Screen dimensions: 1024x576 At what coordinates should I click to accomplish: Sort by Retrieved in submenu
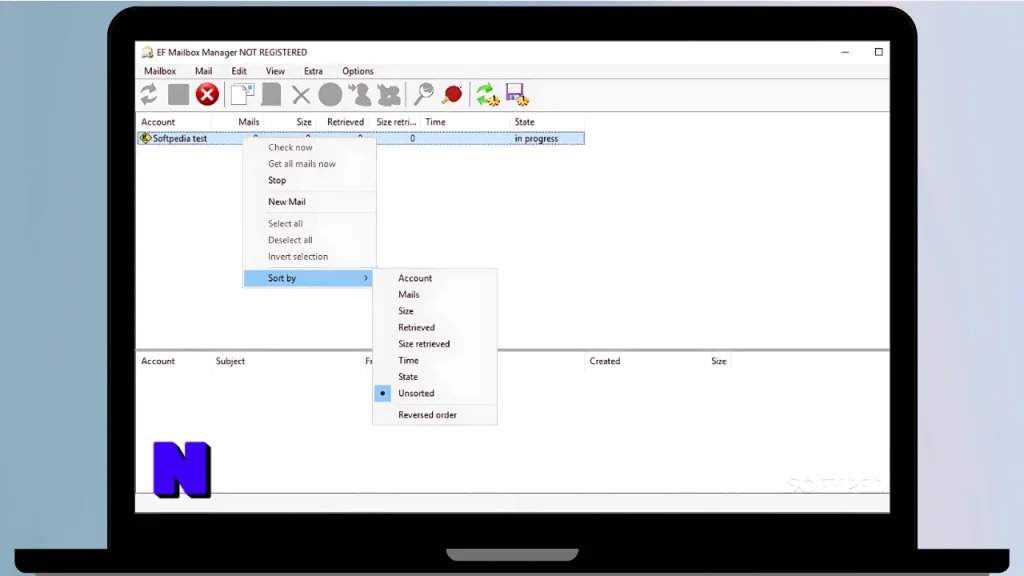434,327
